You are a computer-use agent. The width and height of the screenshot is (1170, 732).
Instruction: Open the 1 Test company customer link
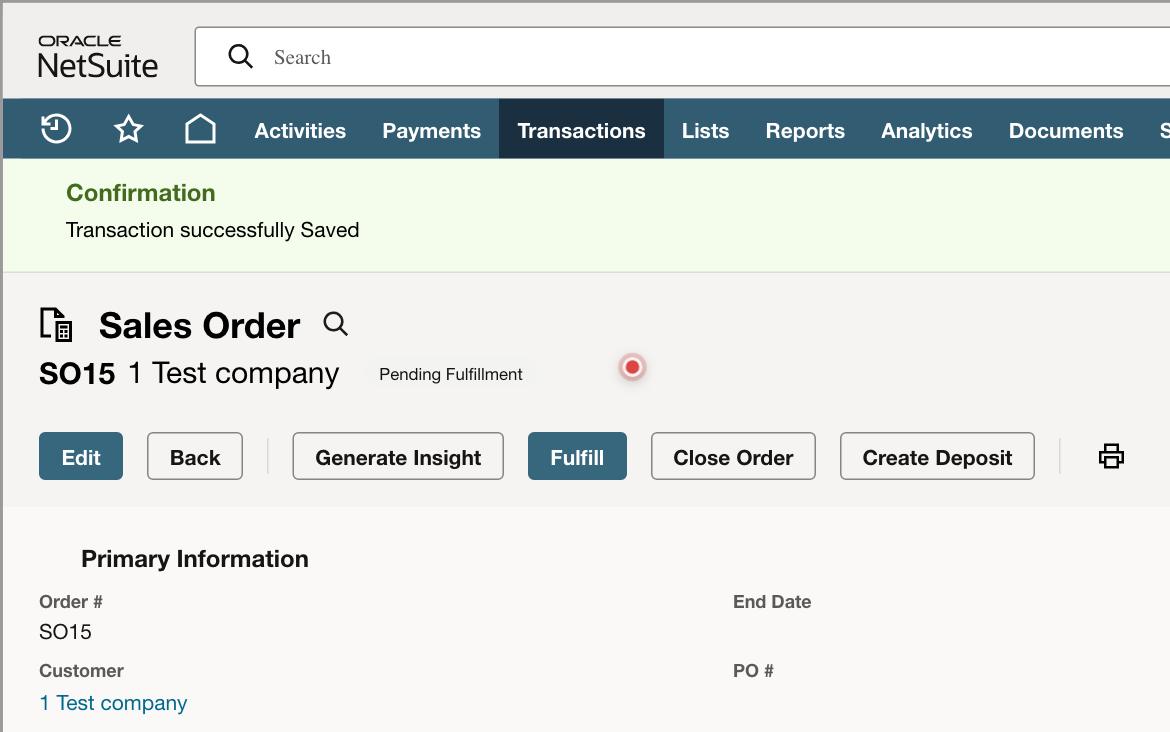(x=113, y=703)
